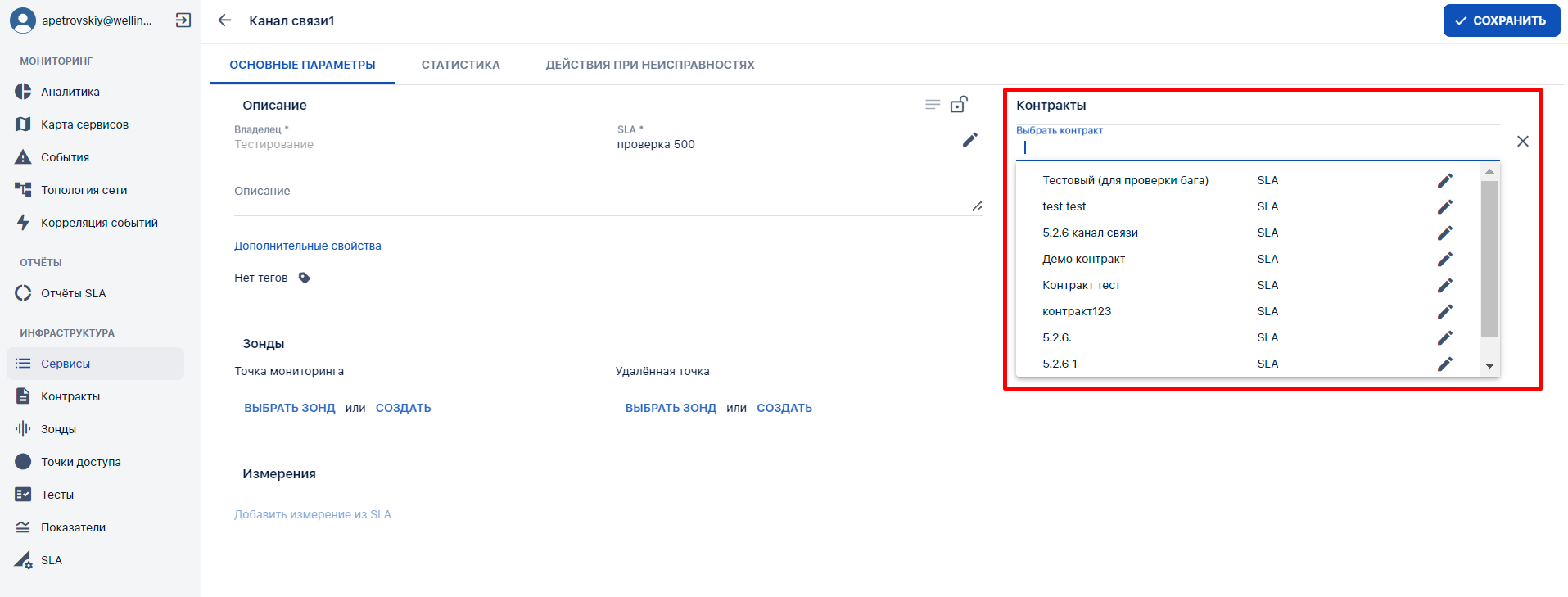The width and height of the screenshot is (1568, 597).
Task: Open Топология сети in the sidebar
Action: click(x=95, y=190)
